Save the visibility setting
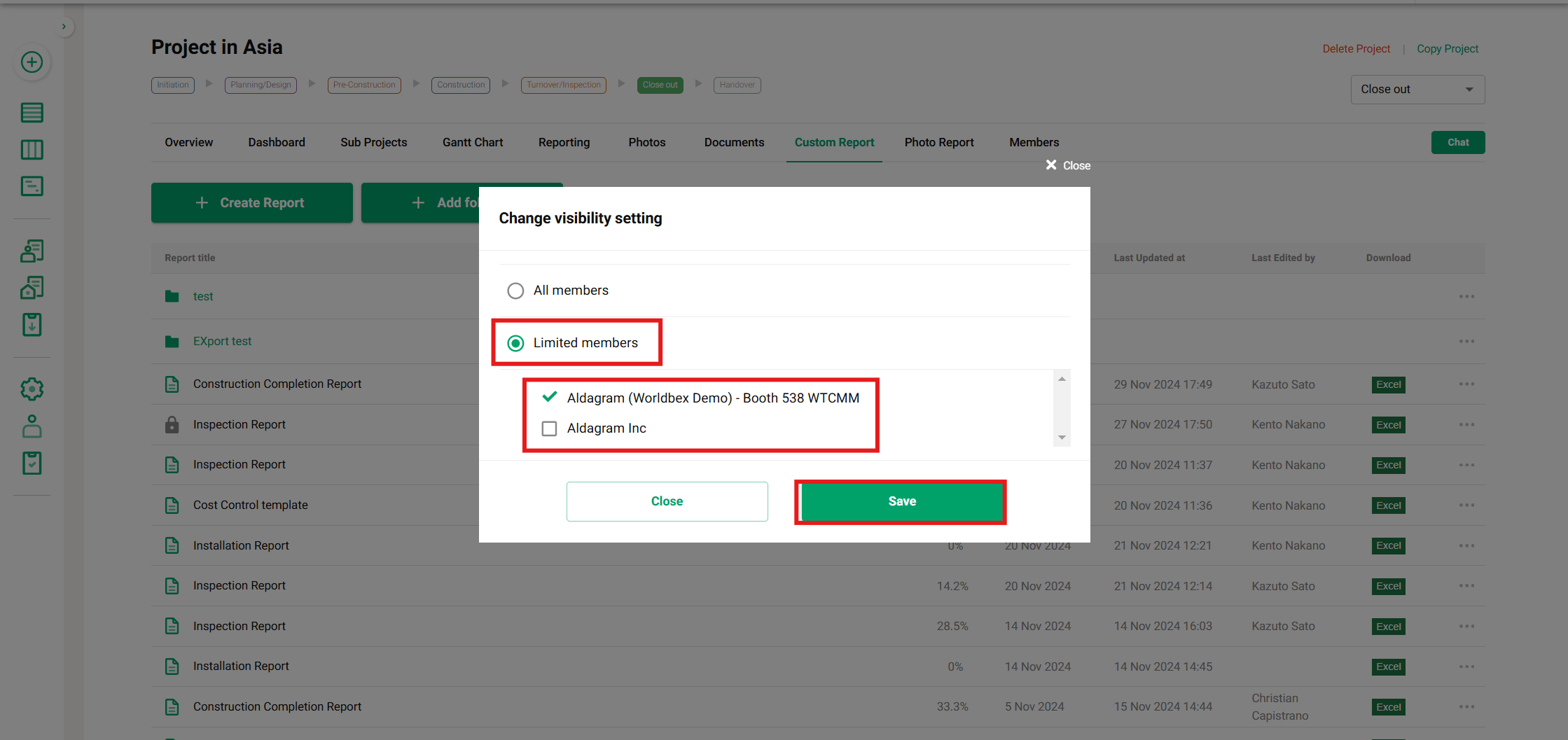 [901, 501]
